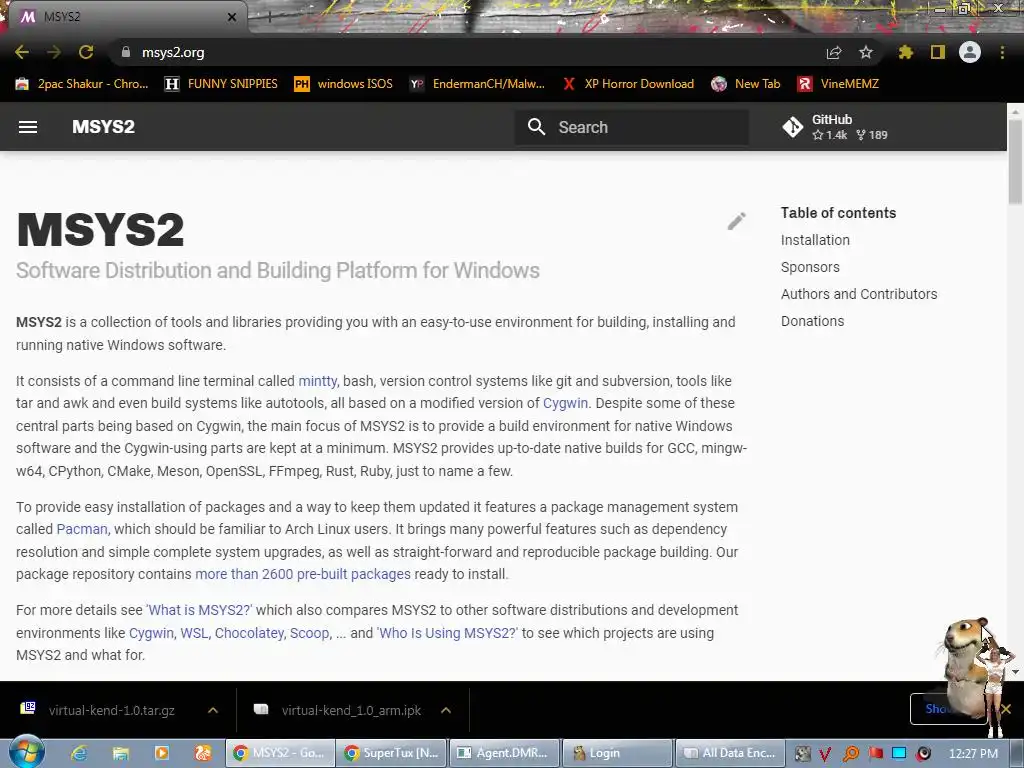Open the 'Who Is Using MSYS2?' link

click(x=447, y=633)
